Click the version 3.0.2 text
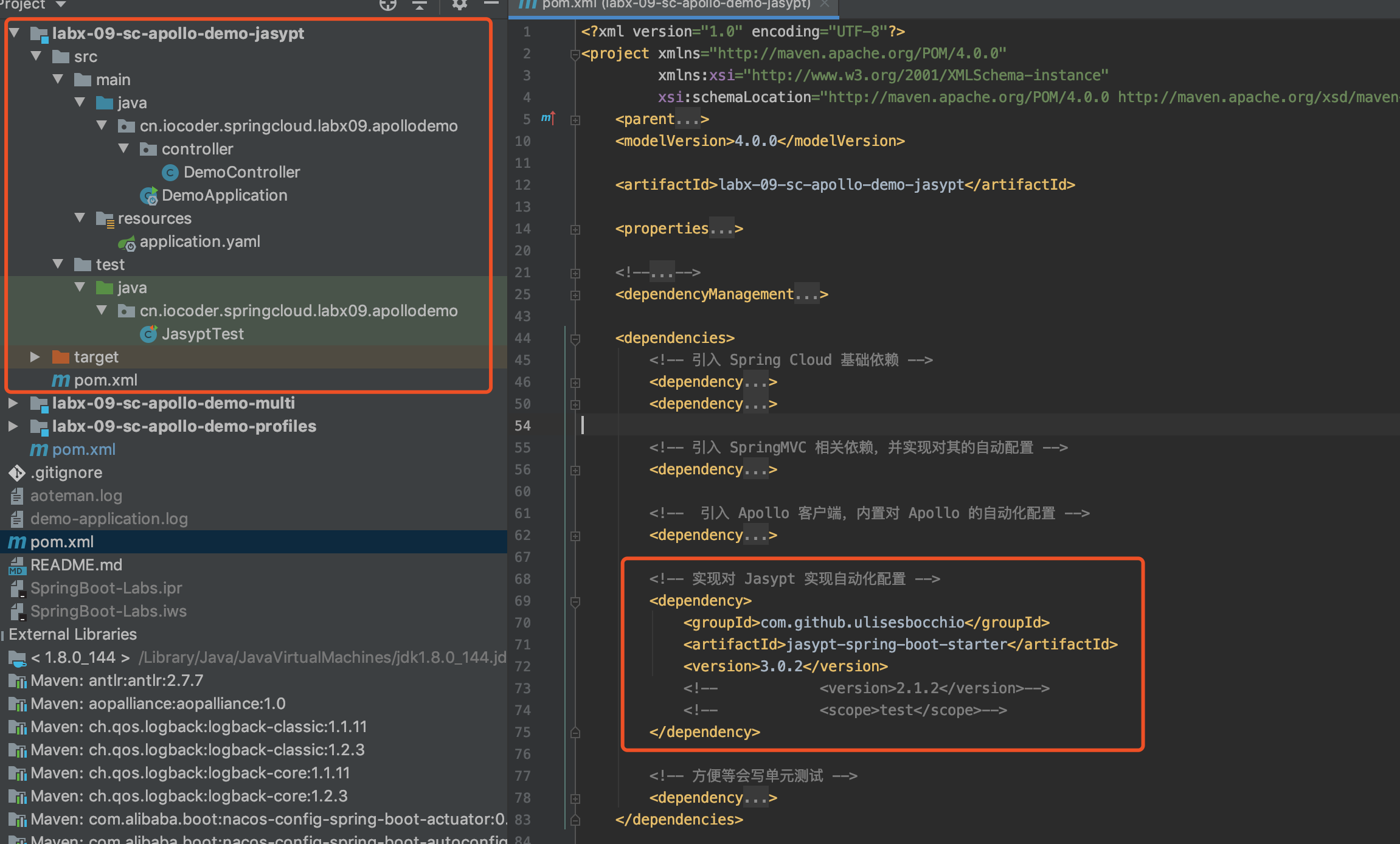Screen dimensions: 1400x844 781,666
